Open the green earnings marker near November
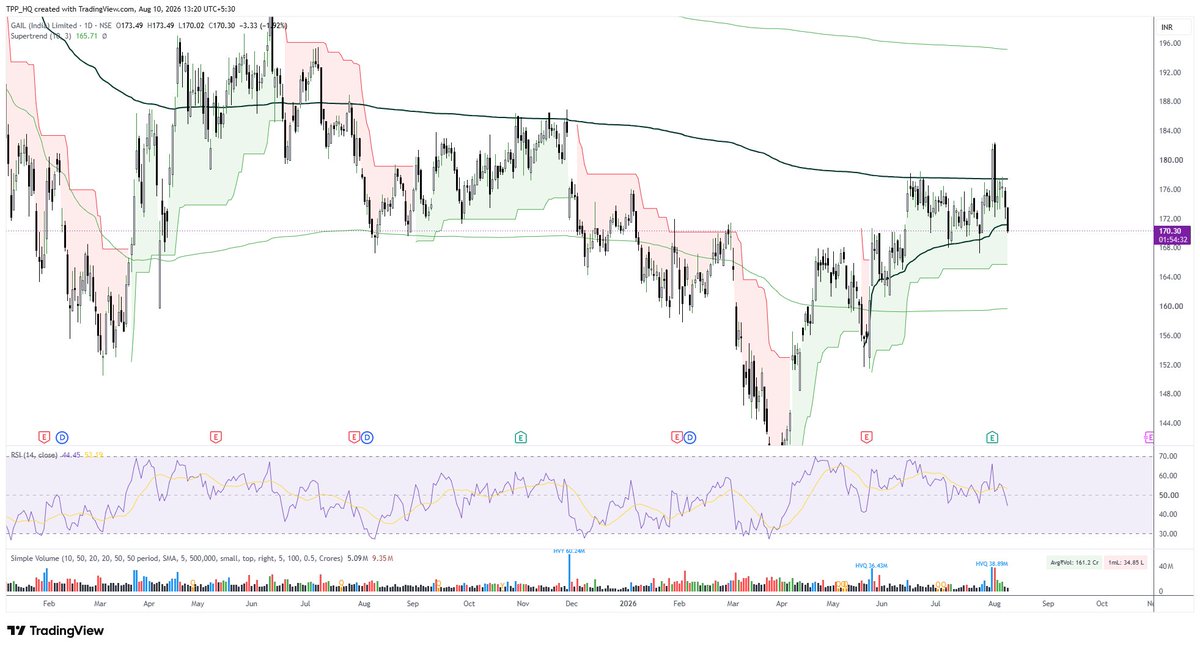 pyautogui.click(x=521, y=437)
